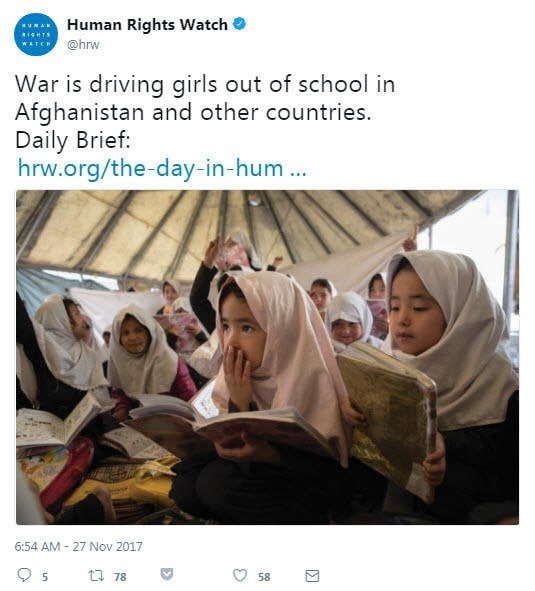The width and height of the screenshot is (535, 591).
Task: Open the Human Rights Watch profile avatar
Action: [36, 34]
